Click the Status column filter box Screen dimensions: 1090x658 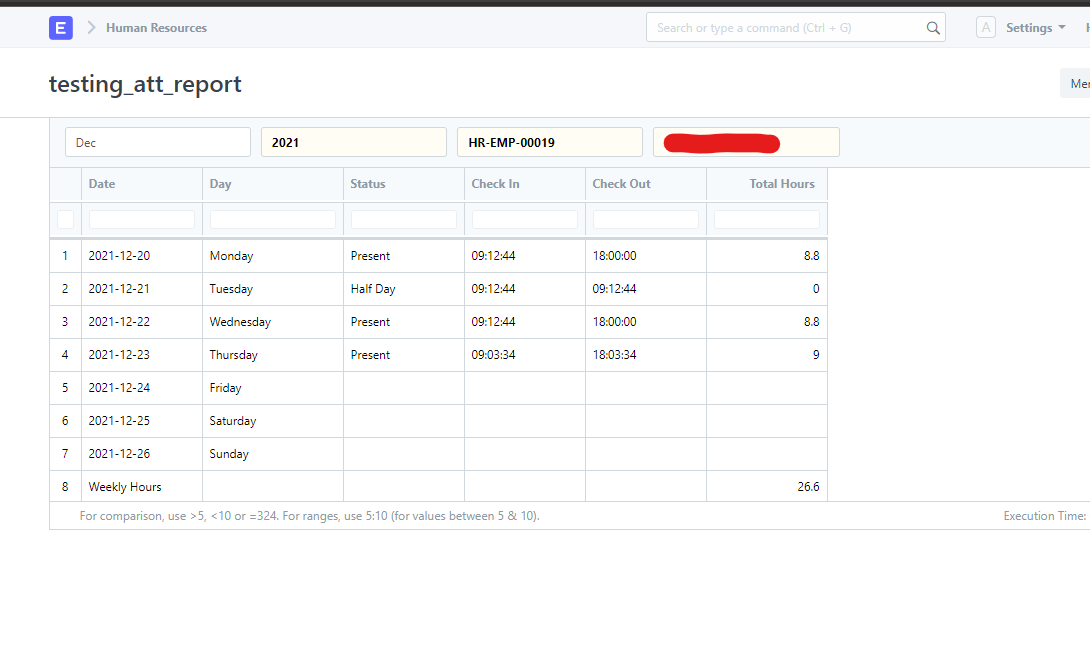(403, 219)
